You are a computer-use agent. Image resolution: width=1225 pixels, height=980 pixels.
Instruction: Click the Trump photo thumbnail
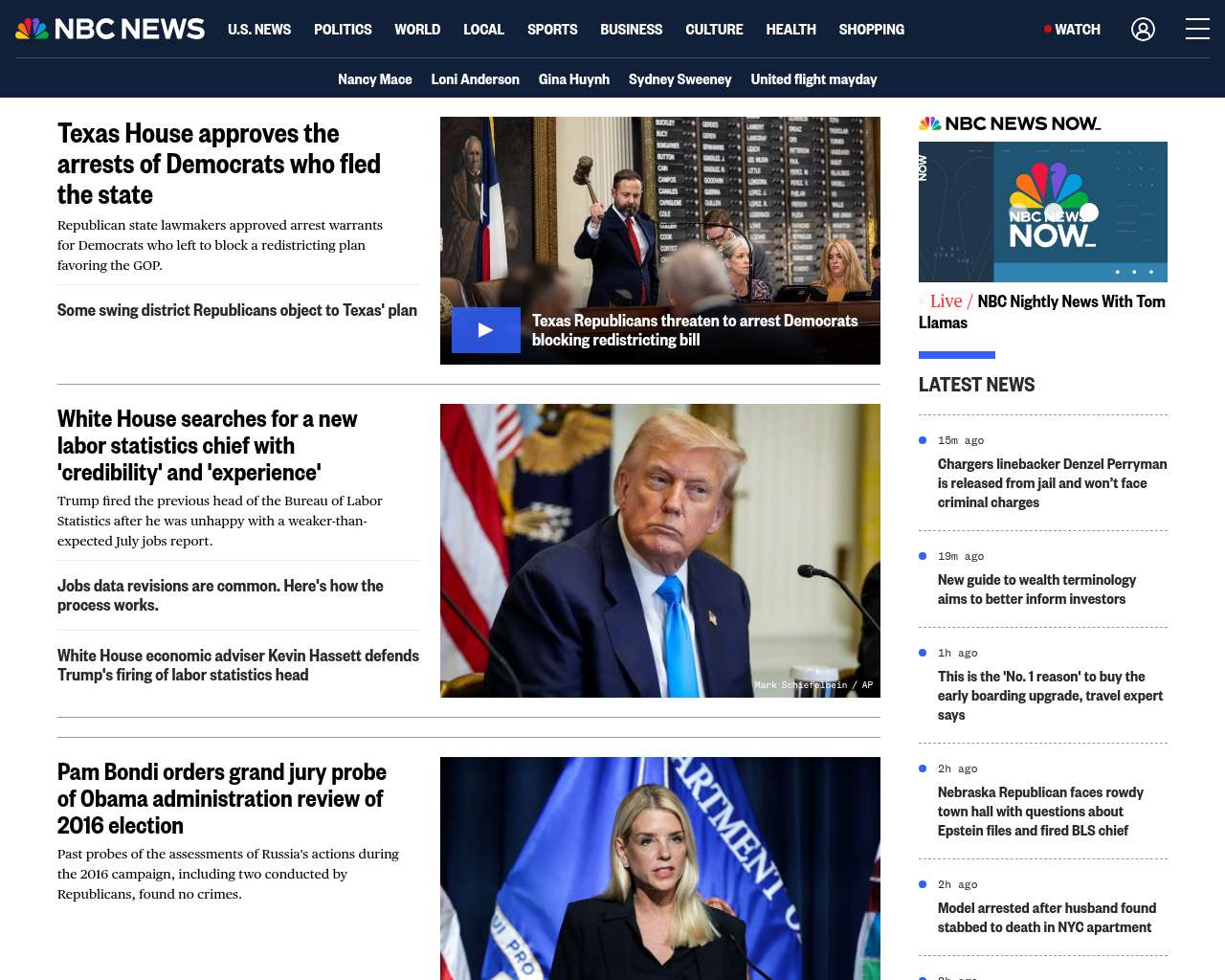pos(660,550)
